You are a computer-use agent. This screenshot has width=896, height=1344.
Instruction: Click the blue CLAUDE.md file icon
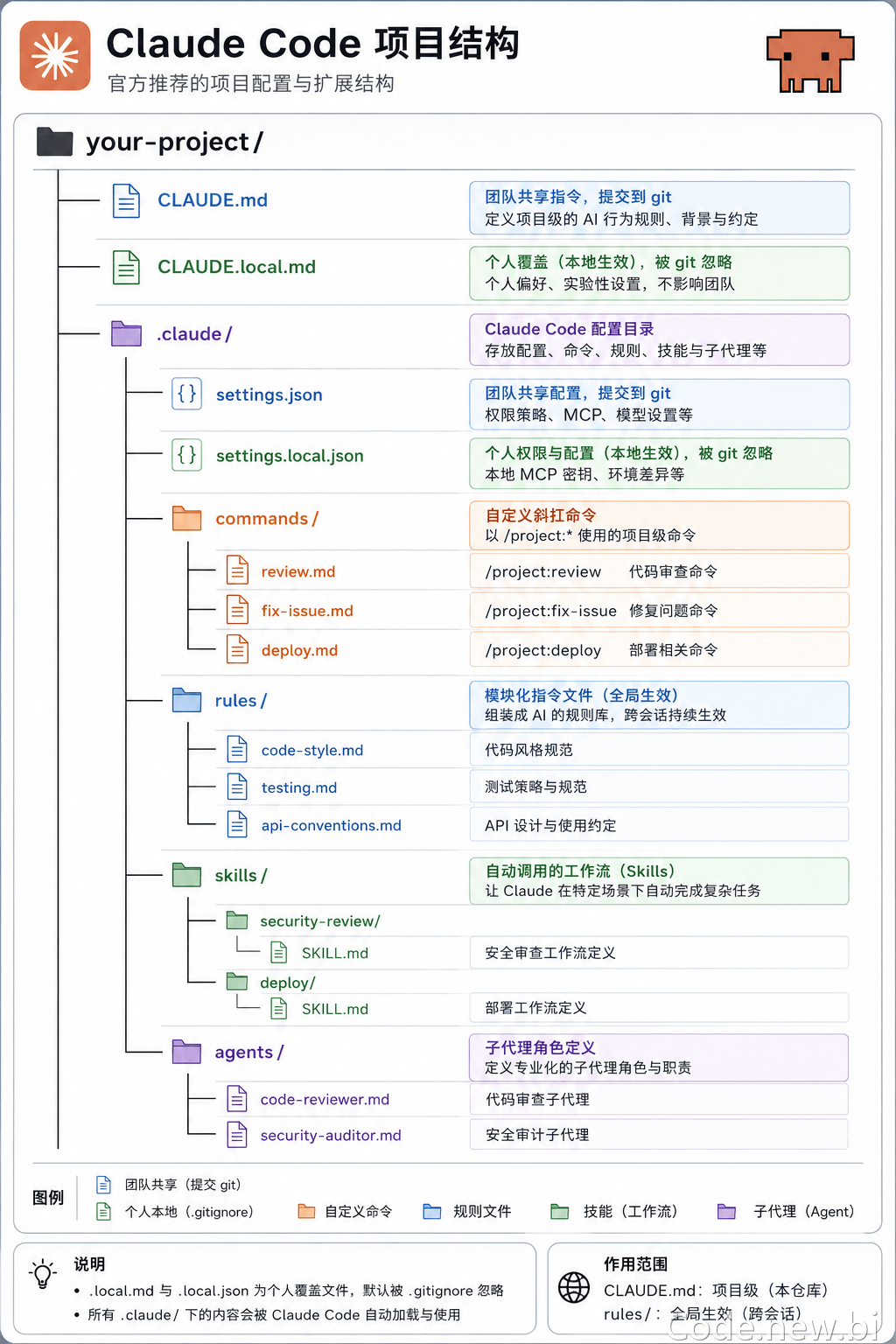pyautogui.click(x=127, y=200)
